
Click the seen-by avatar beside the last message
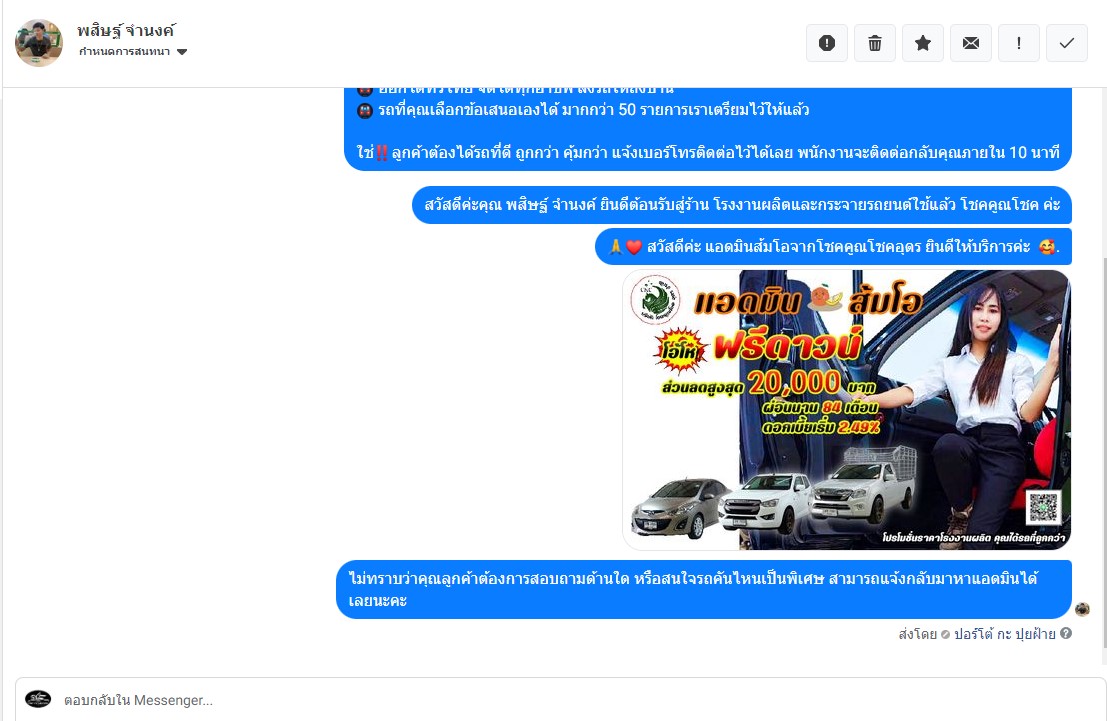[1082, 609]
